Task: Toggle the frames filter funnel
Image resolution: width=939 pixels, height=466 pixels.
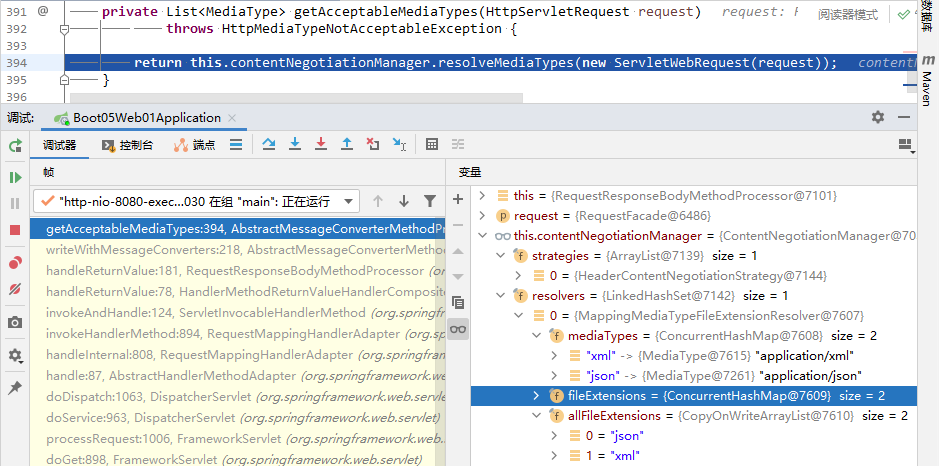Action: (429, 201)
